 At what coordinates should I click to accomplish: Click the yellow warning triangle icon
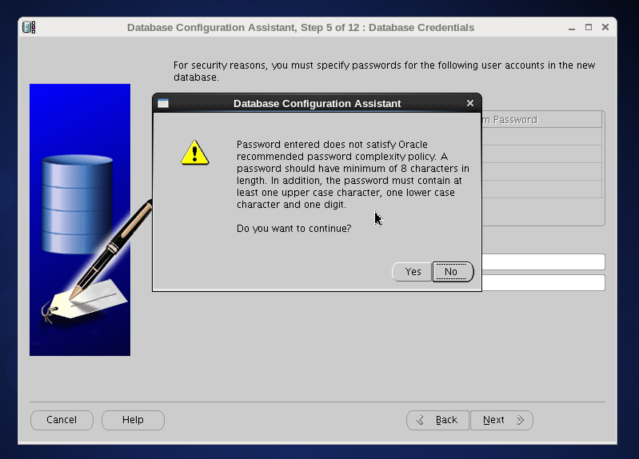(x=195, y=152)
